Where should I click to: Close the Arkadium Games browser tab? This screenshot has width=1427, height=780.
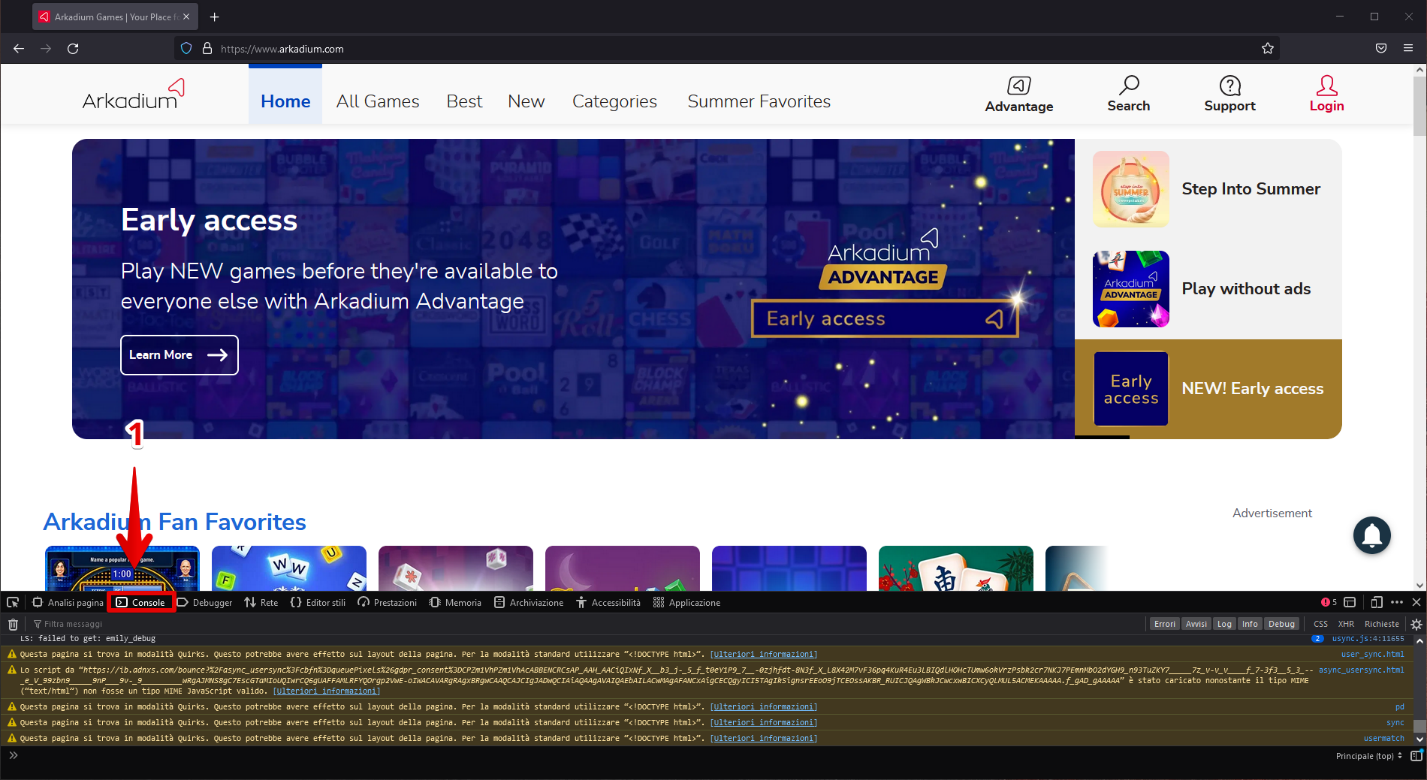point(186,17)
